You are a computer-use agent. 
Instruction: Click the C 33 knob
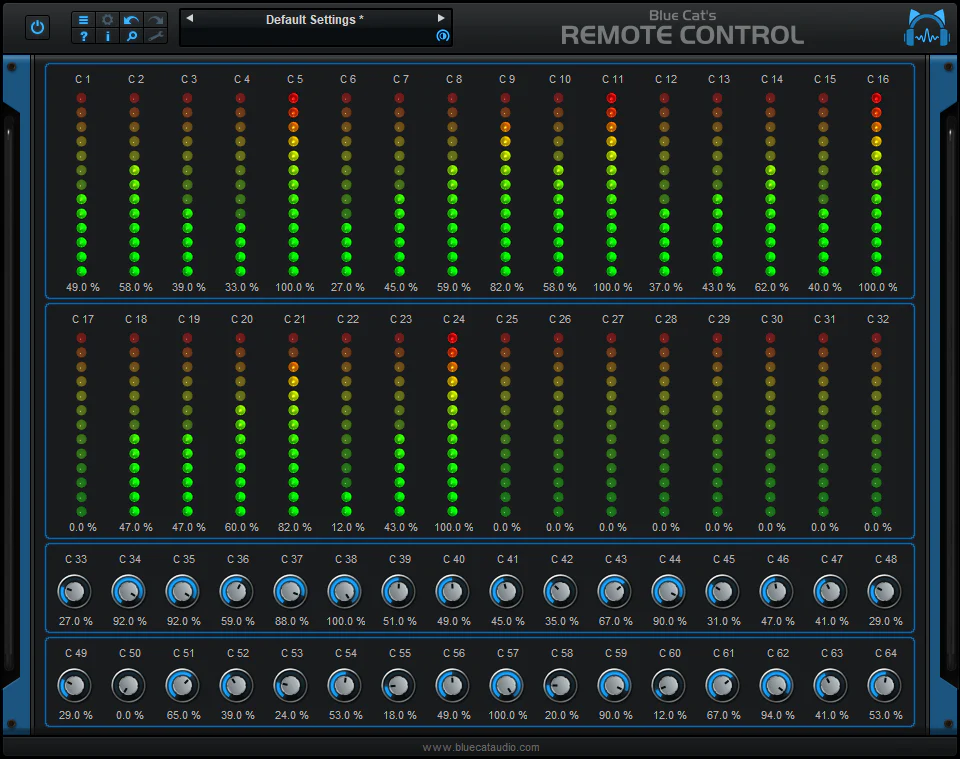click(x=75, y=591)
